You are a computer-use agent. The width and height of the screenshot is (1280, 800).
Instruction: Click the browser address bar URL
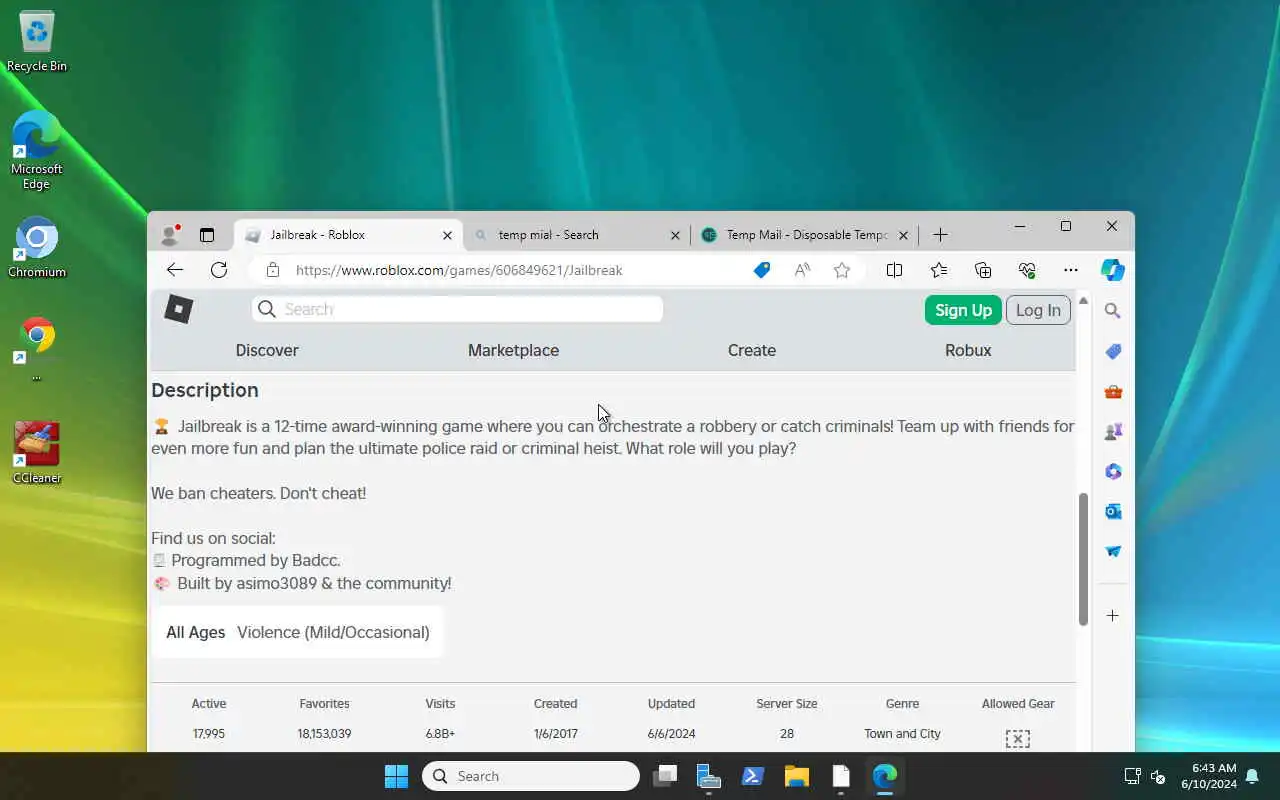[x=459, y=270]
